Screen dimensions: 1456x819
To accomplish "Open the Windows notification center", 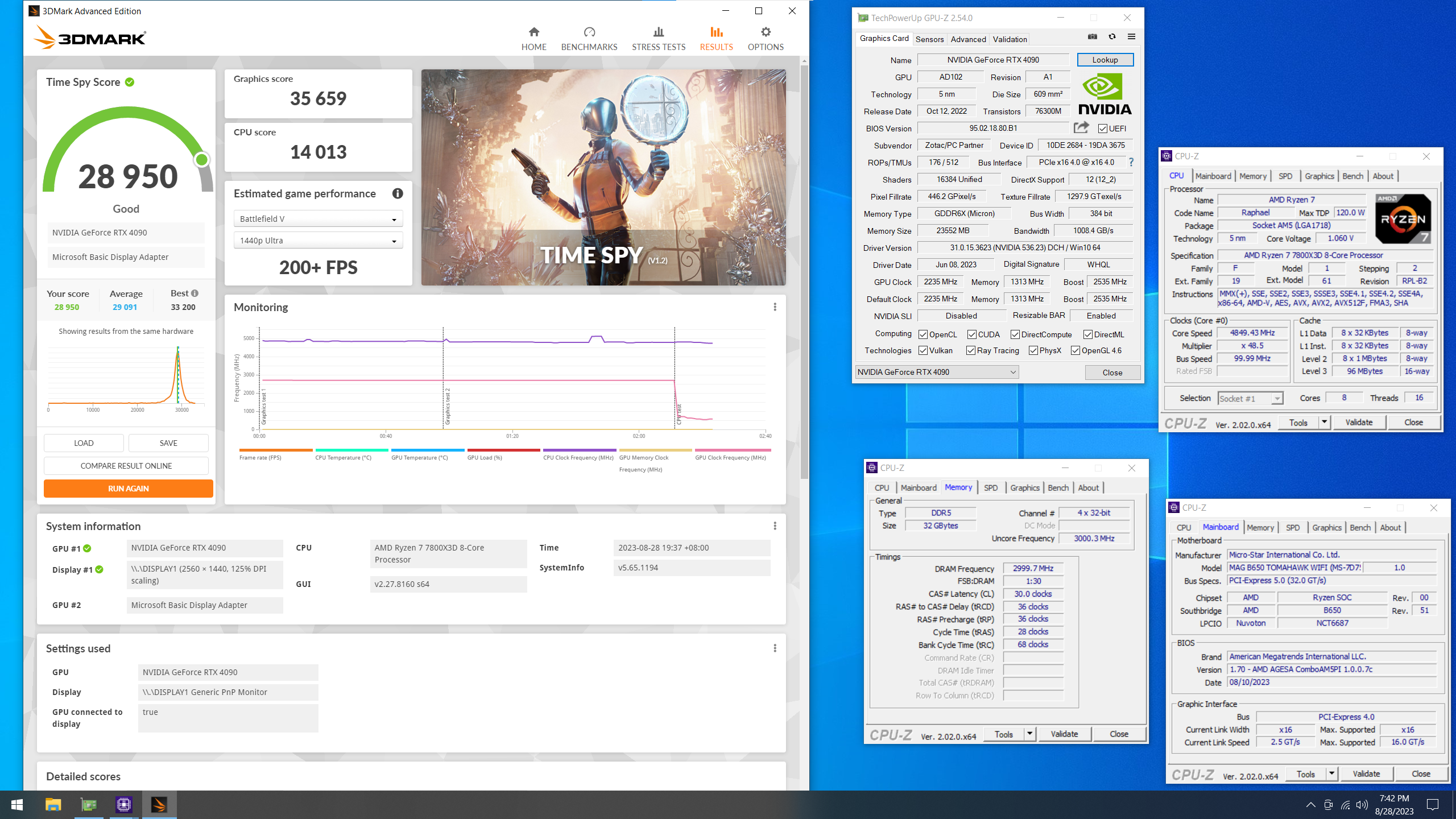I will [x=1433, y=805].
